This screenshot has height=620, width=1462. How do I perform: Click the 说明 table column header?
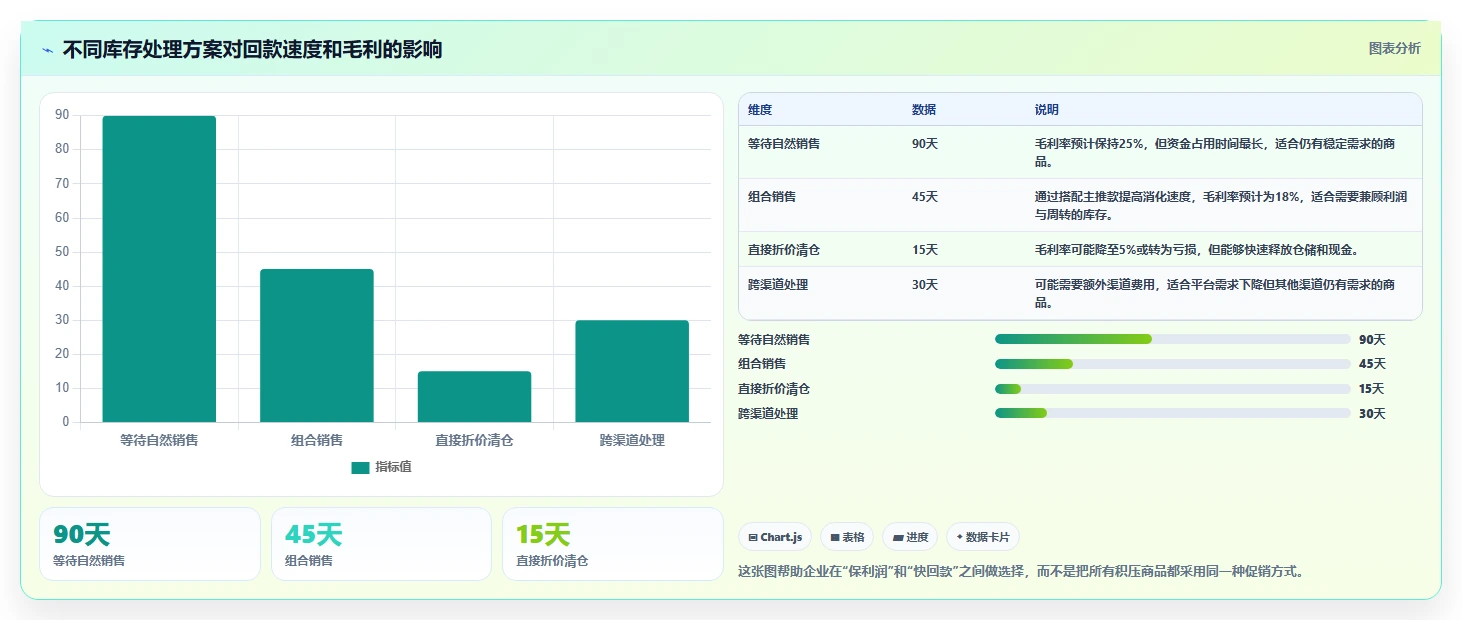coord(1047,110)
